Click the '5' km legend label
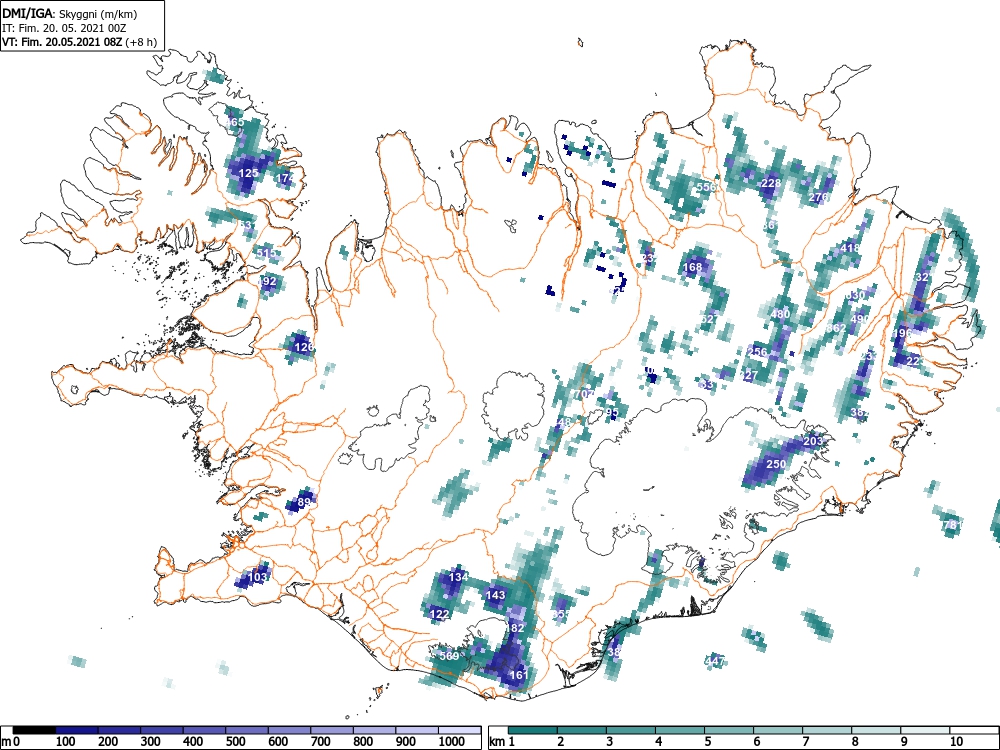 (707, 742)
